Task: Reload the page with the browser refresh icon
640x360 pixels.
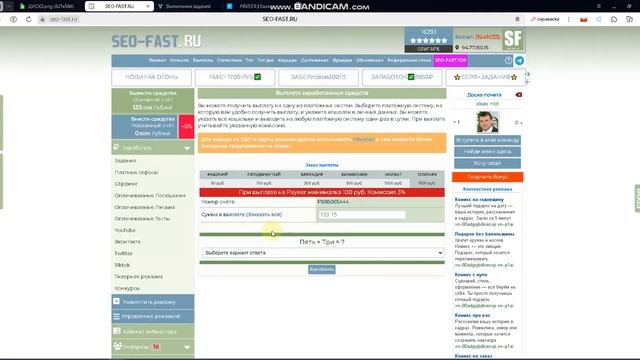Action: tap(29, 19)
